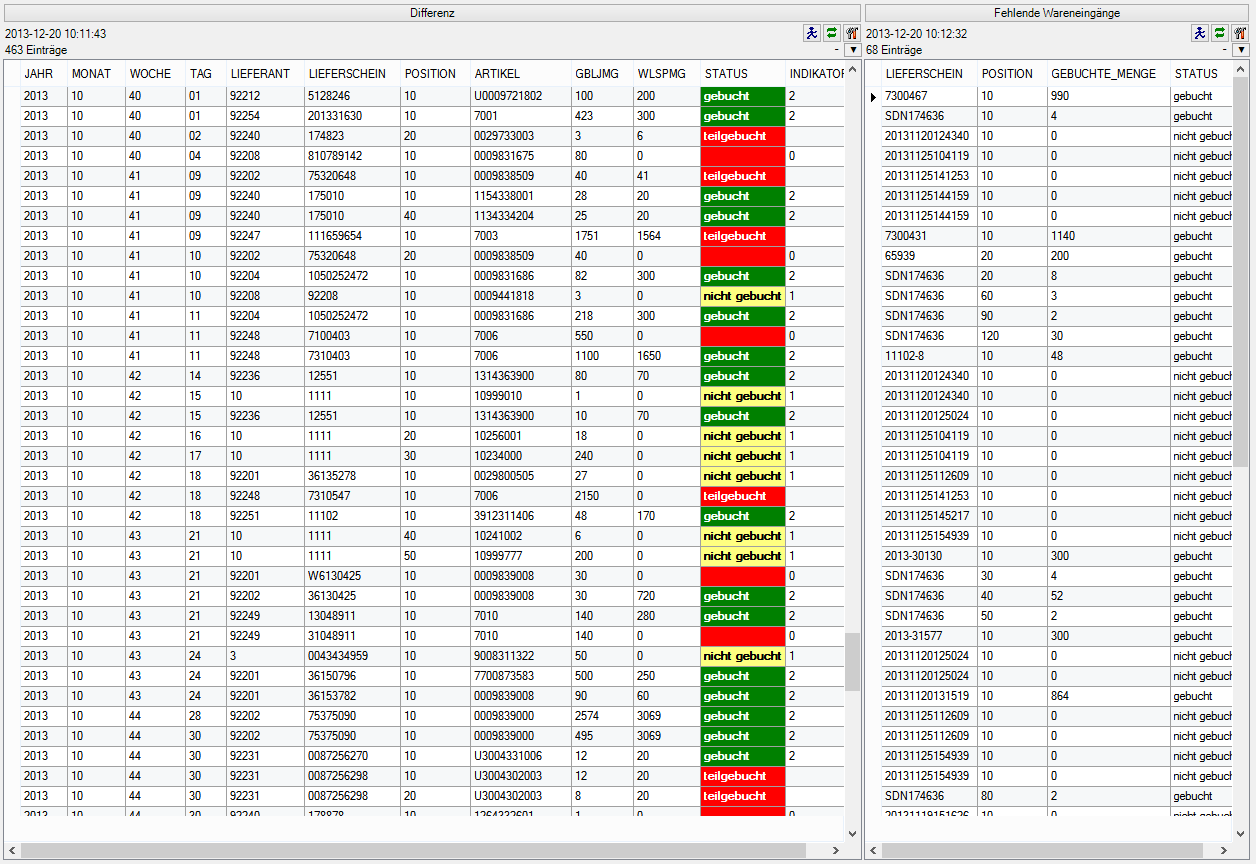
Task: Click the red teilgebucht status for Lieferschein 174823
Action: 742,136
